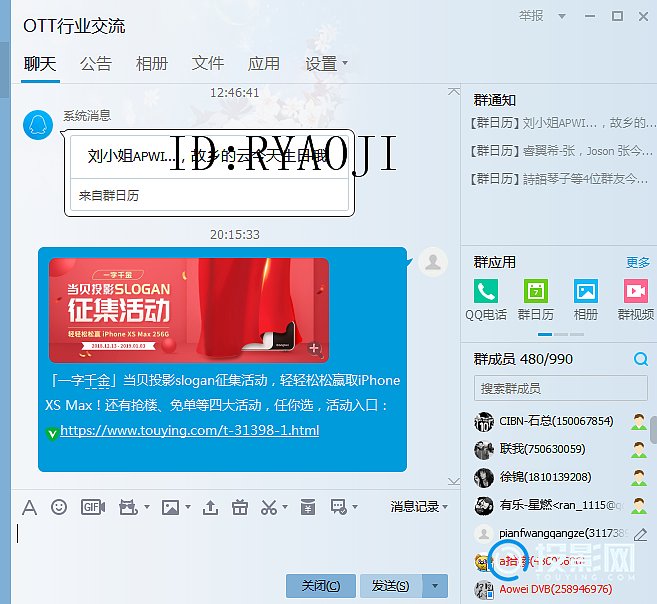
Task: Expand the picture icon dropdown arrow
Action: tap(188, 507)
